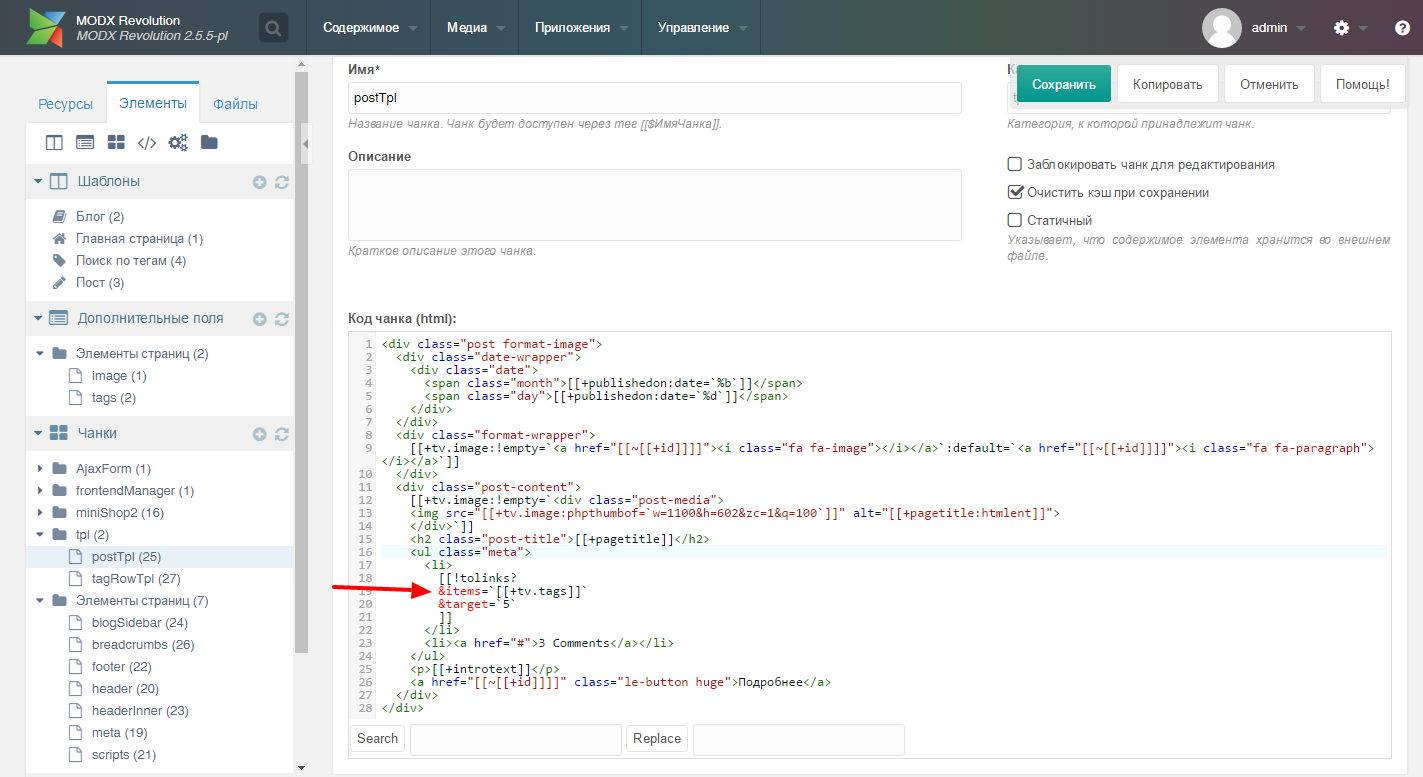This screenshot has height=777, width=1423.
Task: Click the new chunk icon in tree toolbar
Action: click(x=116, y=143)
